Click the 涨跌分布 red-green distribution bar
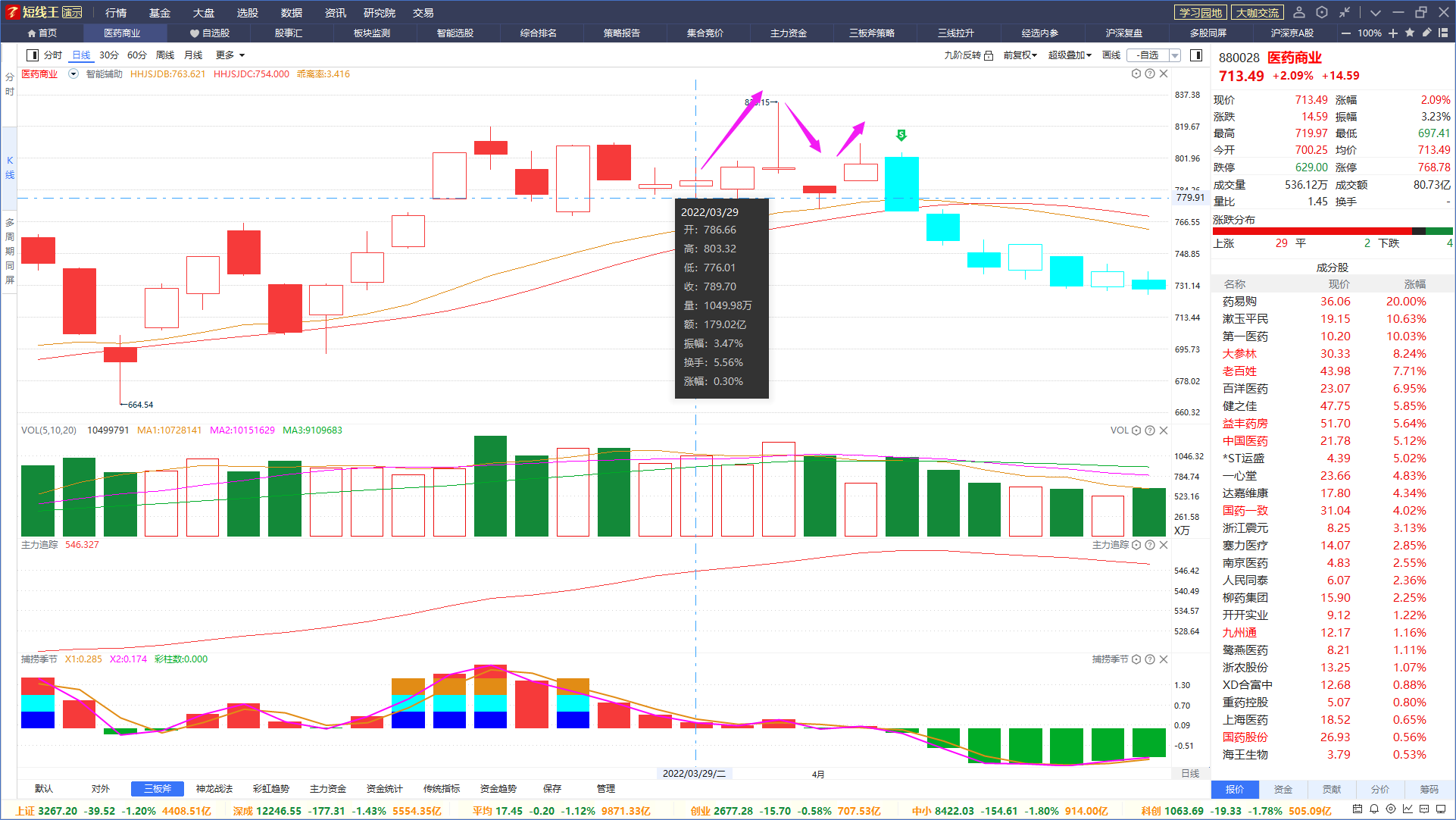The width and height of the screenshot is (1456, 820). point(1333,231)
